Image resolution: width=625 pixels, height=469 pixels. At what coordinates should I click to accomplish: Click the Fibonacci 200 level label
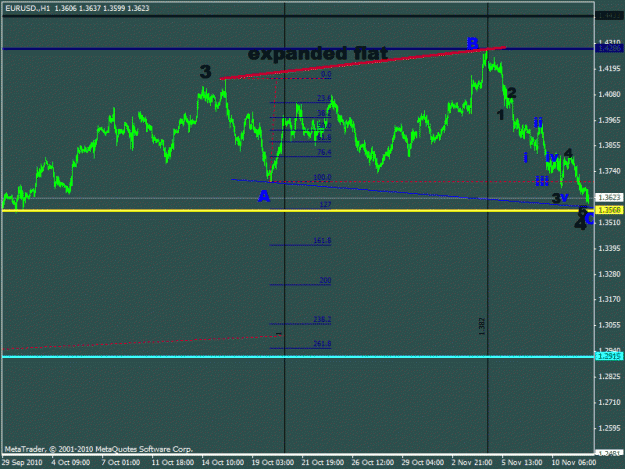pos(325,280)
